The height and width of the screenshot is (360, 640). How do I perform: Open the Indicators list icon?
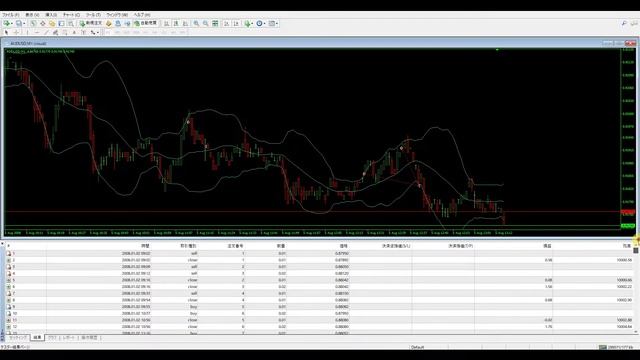(247, 23)
